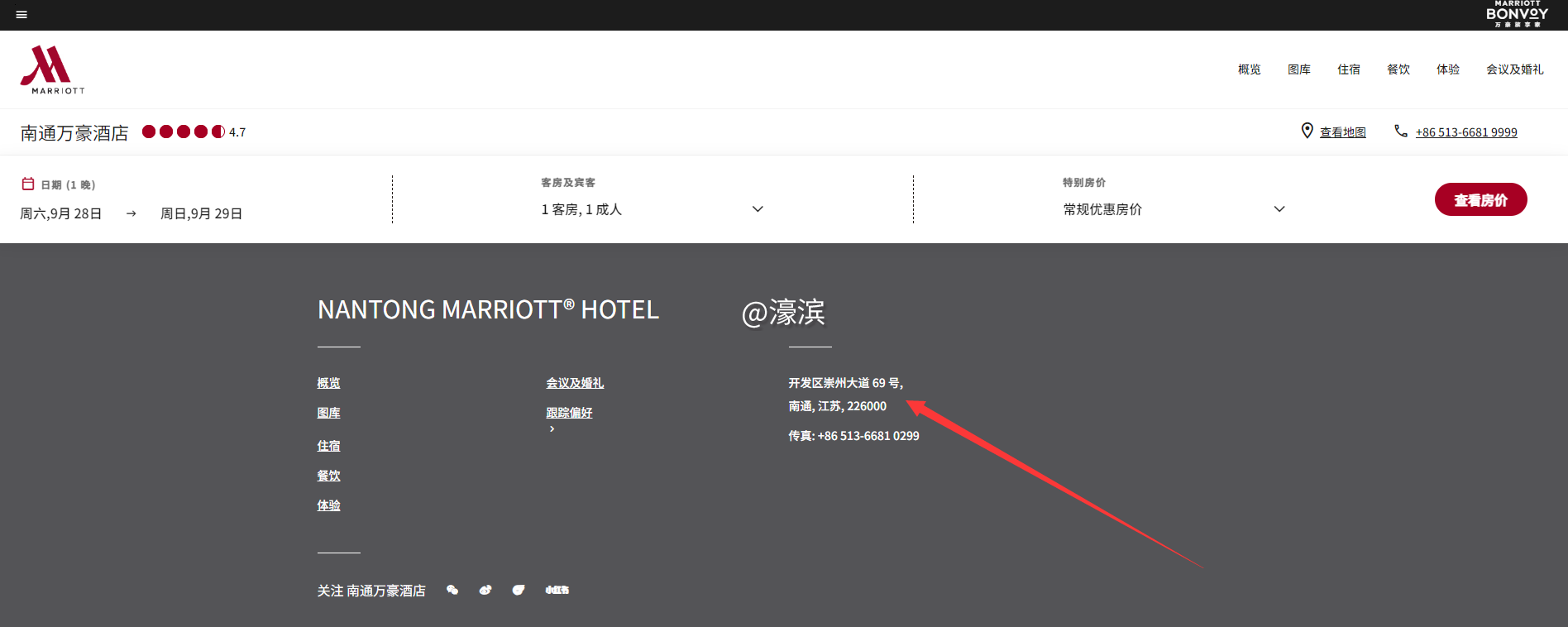Viewport: 1568px width, 627px height.
Task: Expand the arrow under 跟踪偏好
Action: pyautogui.click(x=552, y=429)
